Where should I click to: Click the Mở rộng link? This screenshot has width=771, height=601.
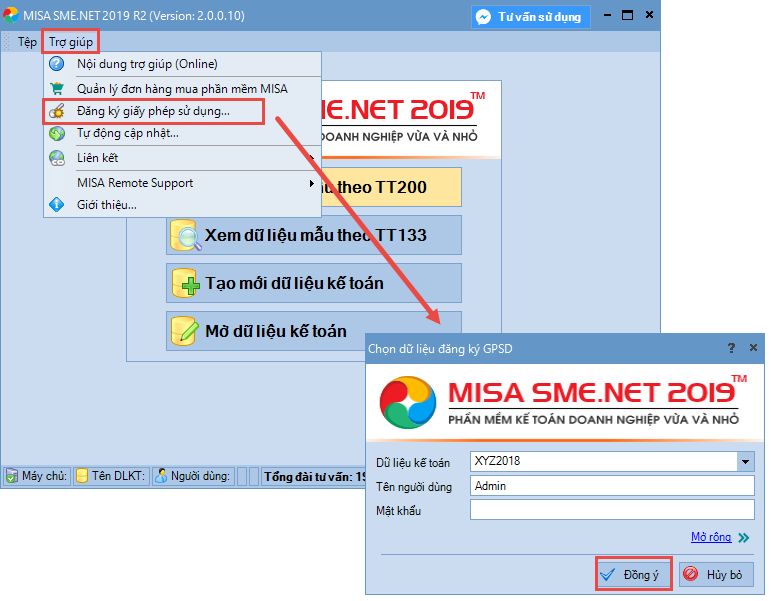(711, 537)
